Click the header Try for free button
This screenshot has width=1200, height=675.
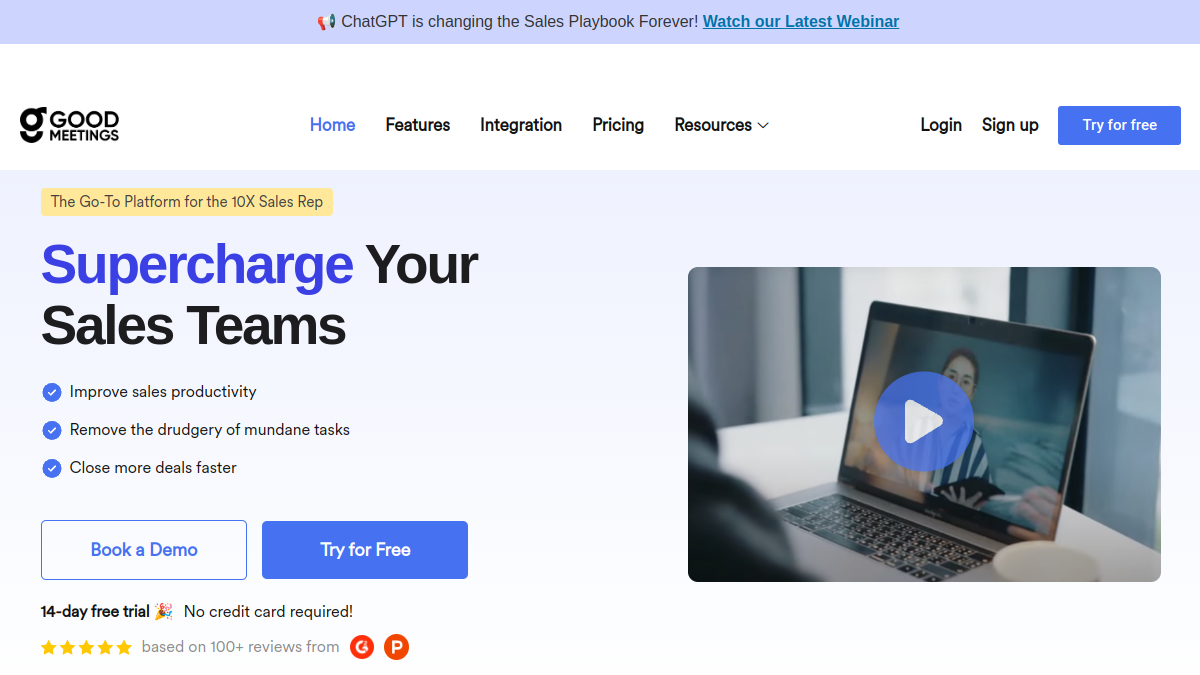pyautogui.click(x=1119, y=125)
